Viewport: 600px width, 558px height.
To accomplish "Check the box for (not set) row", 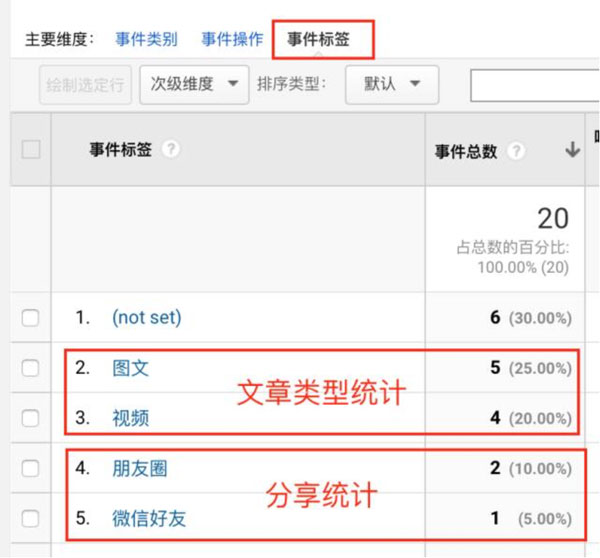I will [31, 318].
